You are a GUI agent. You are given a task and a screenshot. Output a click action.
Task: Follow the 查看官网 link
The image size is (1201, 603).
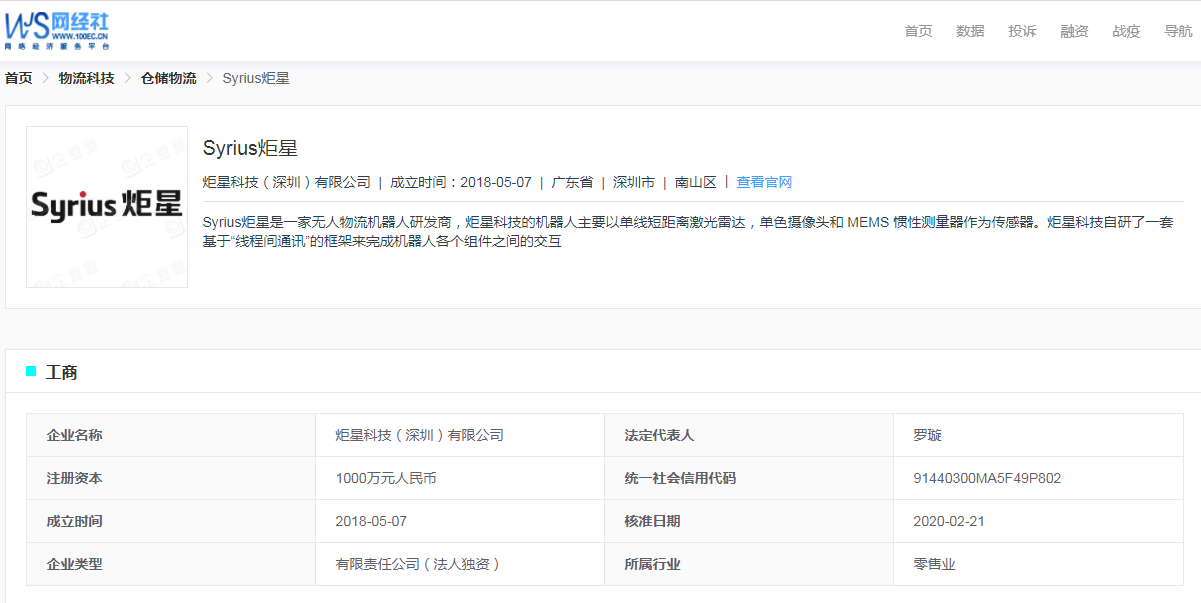click(x=764, y=182)
